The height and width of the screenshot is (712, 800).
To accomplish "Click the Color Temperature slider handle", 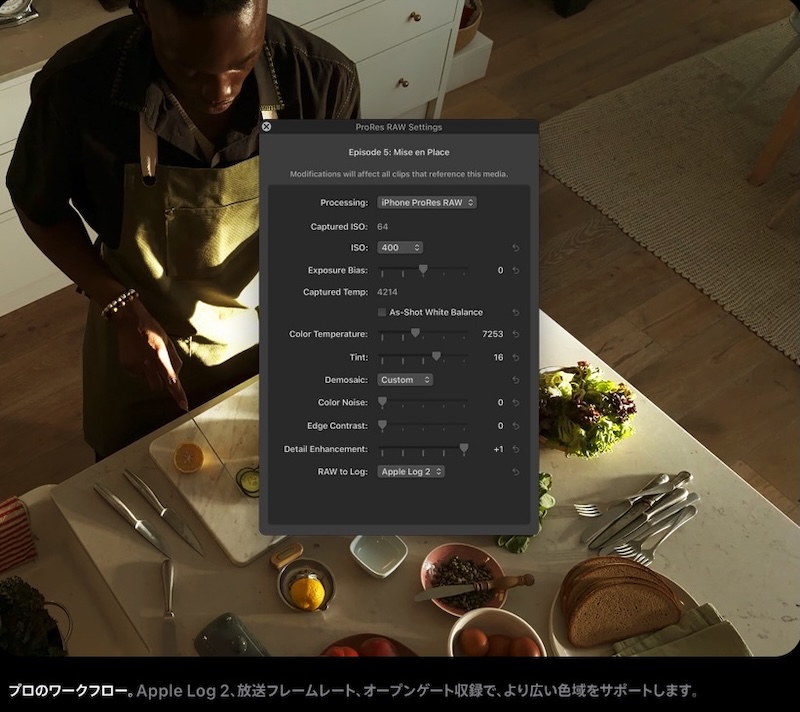I will (x=415, y=334).
